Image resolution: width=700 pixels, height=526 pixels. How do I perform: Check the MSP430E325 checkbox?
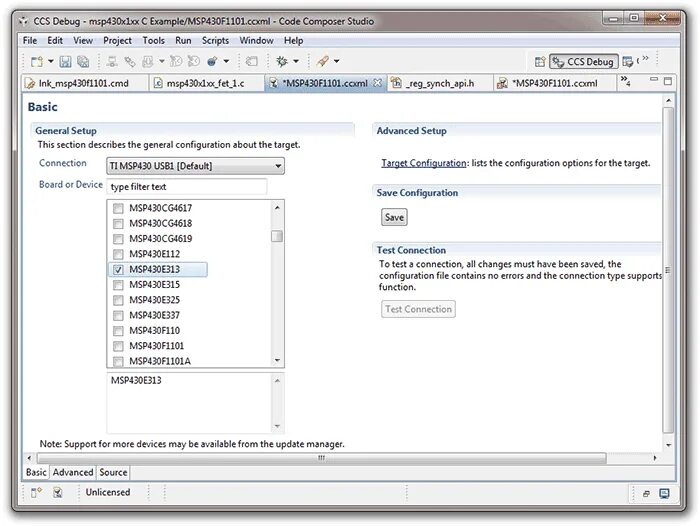point(118,300)
